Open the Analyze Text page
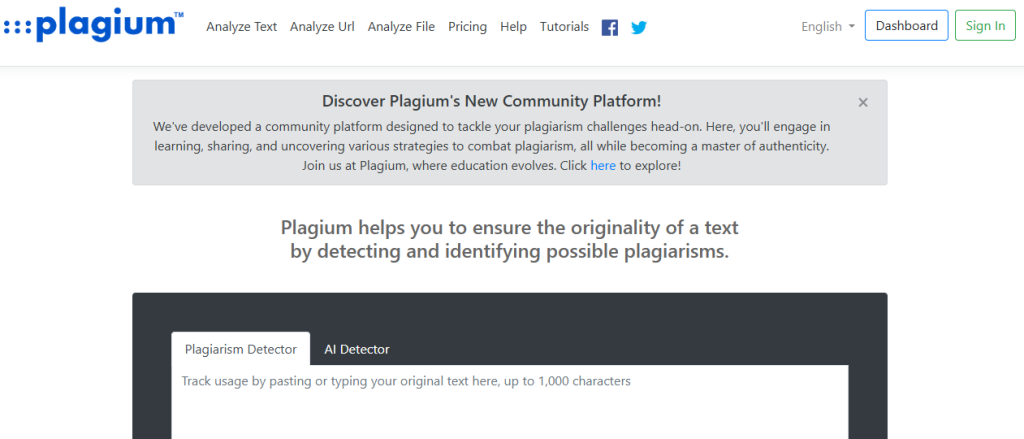 (x=242, y=27)
